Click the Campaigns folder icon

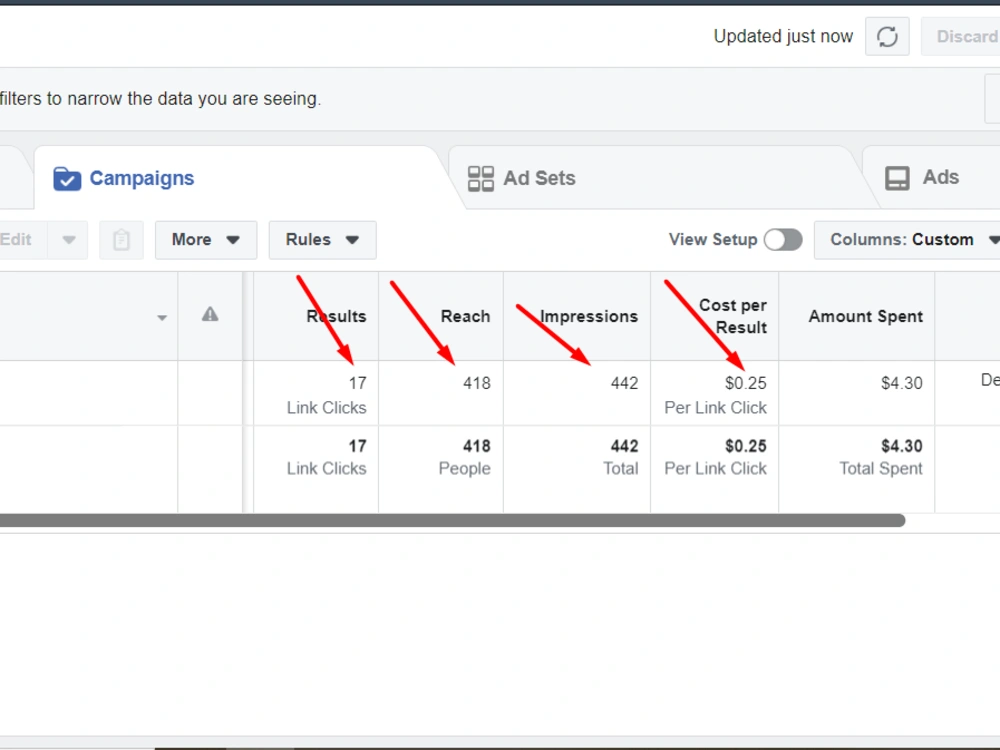coord(67,179)
